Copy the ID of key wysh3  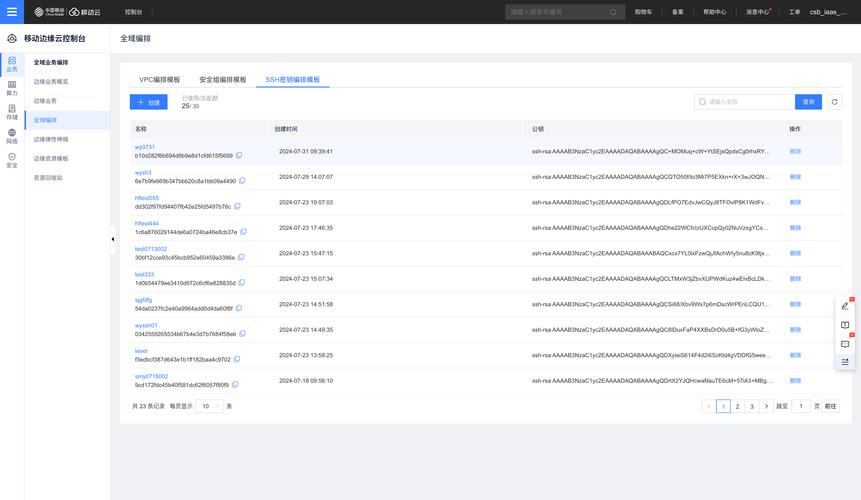[x=242, y=181]
